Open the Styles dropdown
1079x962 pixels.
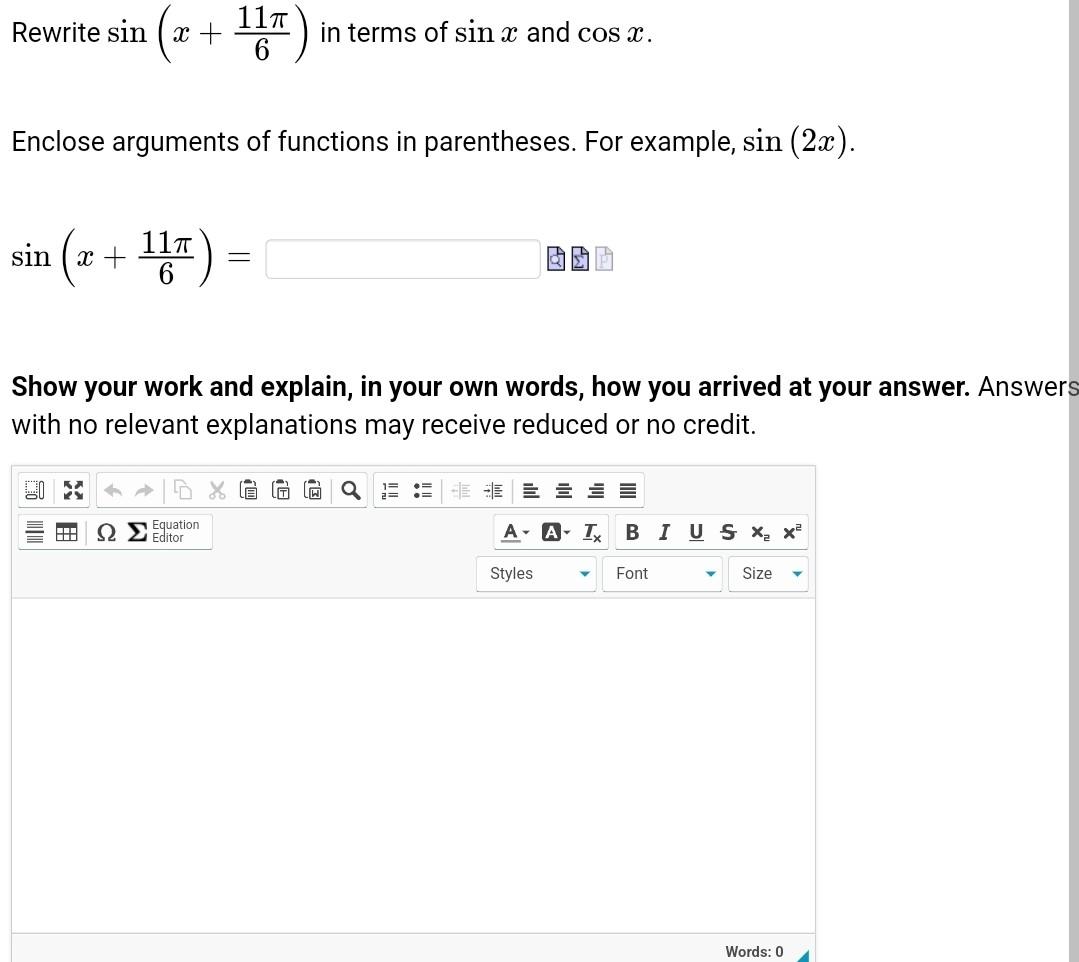(536, 573)
